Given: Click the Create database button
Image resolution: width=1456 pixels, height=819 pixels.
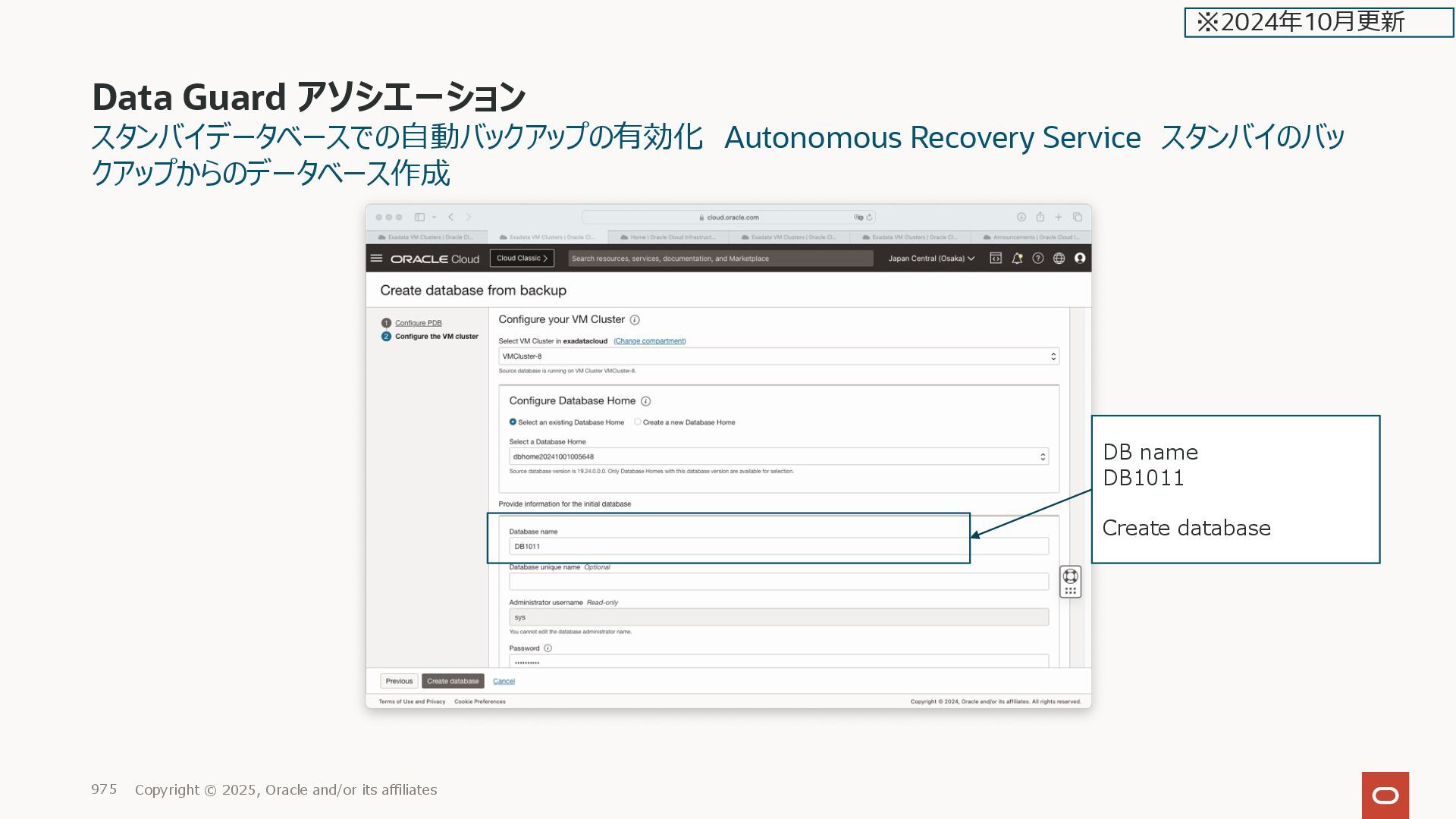Looking at the screenshot, I should point(453,681).
